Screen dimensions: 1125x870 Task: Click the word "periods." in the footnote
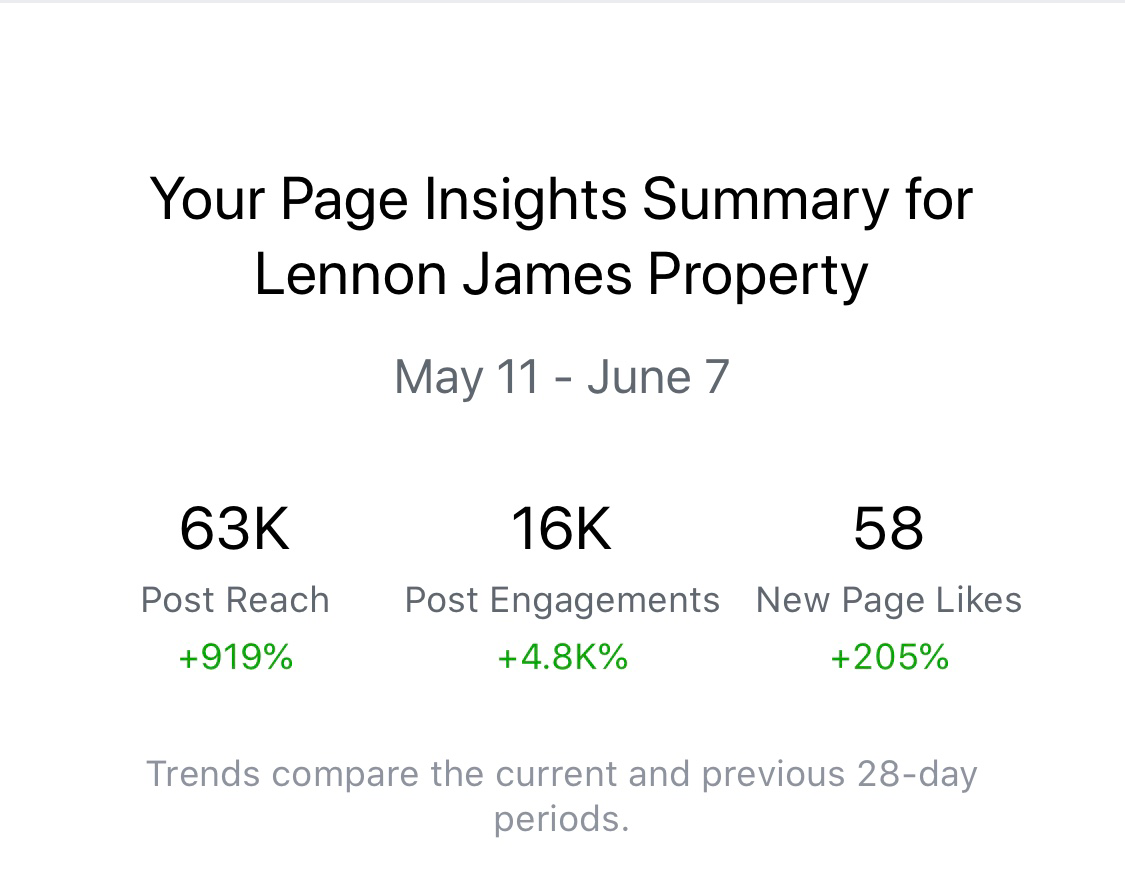(561, 819)
